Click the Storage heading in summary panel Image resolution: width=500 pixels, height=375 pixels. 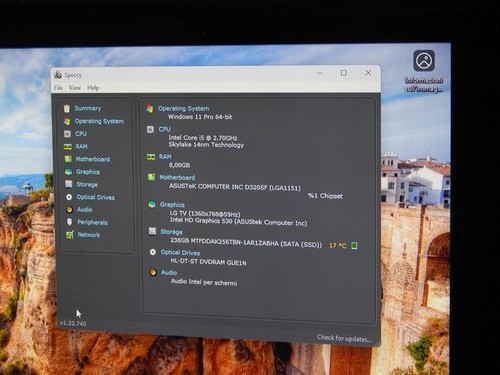click(171, 232)
